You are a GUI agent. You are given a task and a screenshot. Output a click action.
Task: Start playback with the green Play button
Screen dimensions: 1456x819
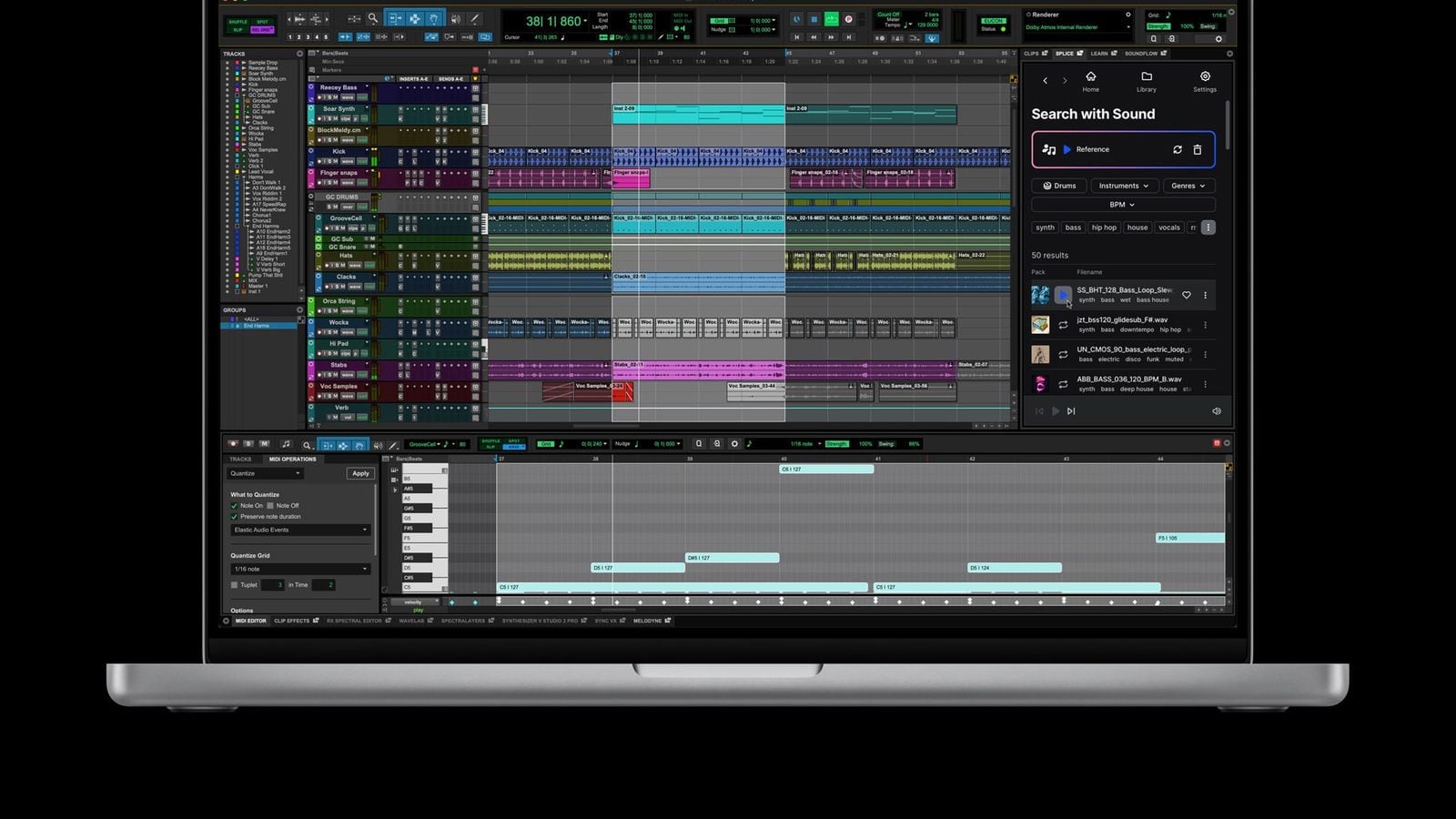pos(832,18)
